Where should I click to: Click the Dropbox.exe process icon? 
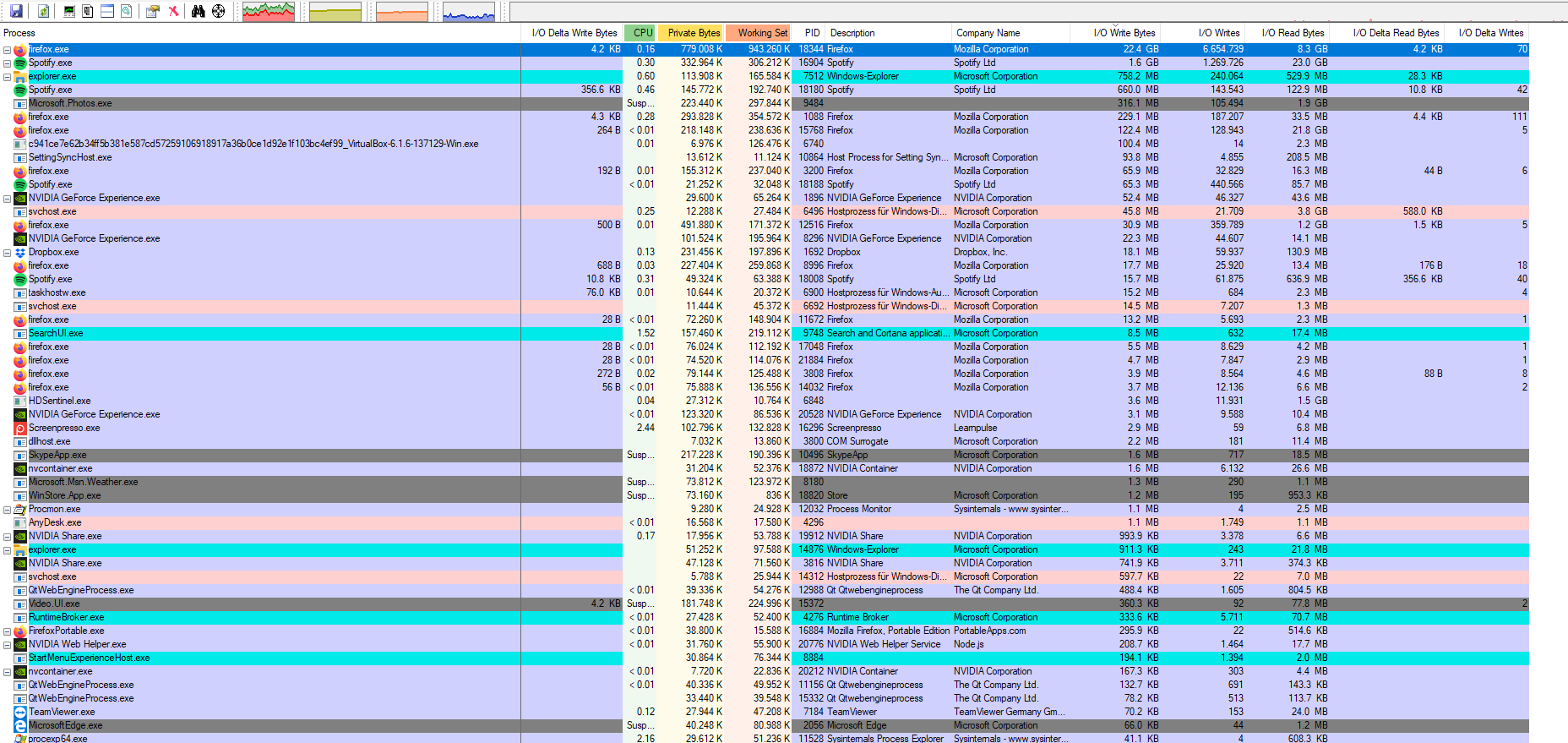20,253
